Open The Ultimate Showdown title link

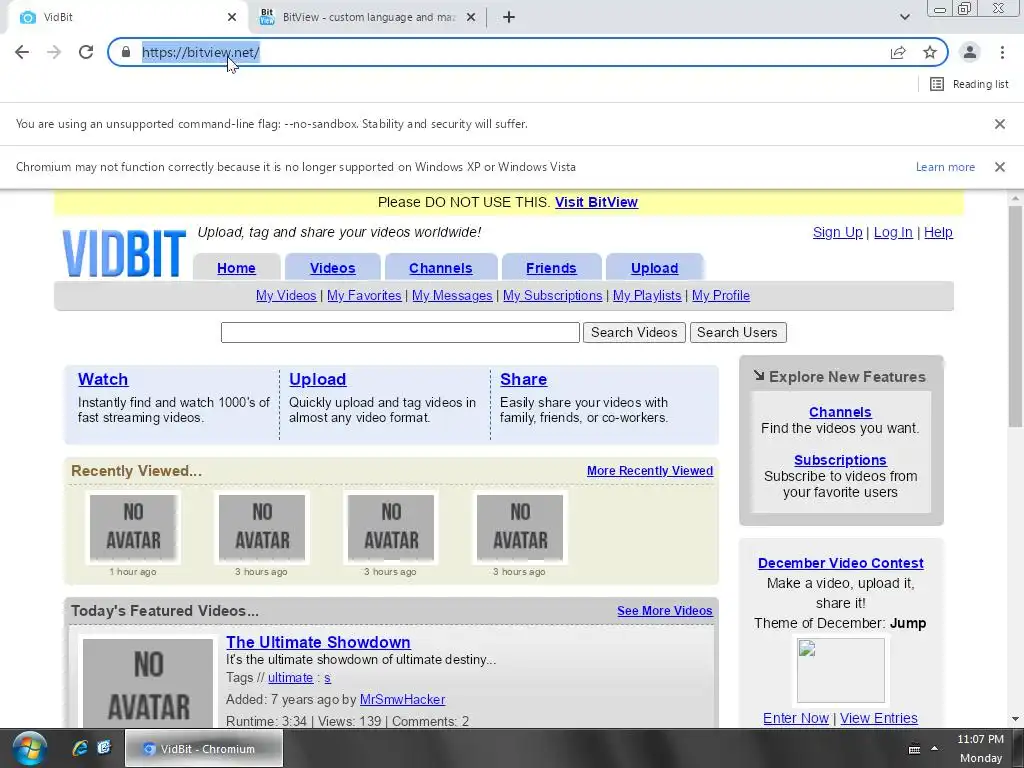pos(318,643)
